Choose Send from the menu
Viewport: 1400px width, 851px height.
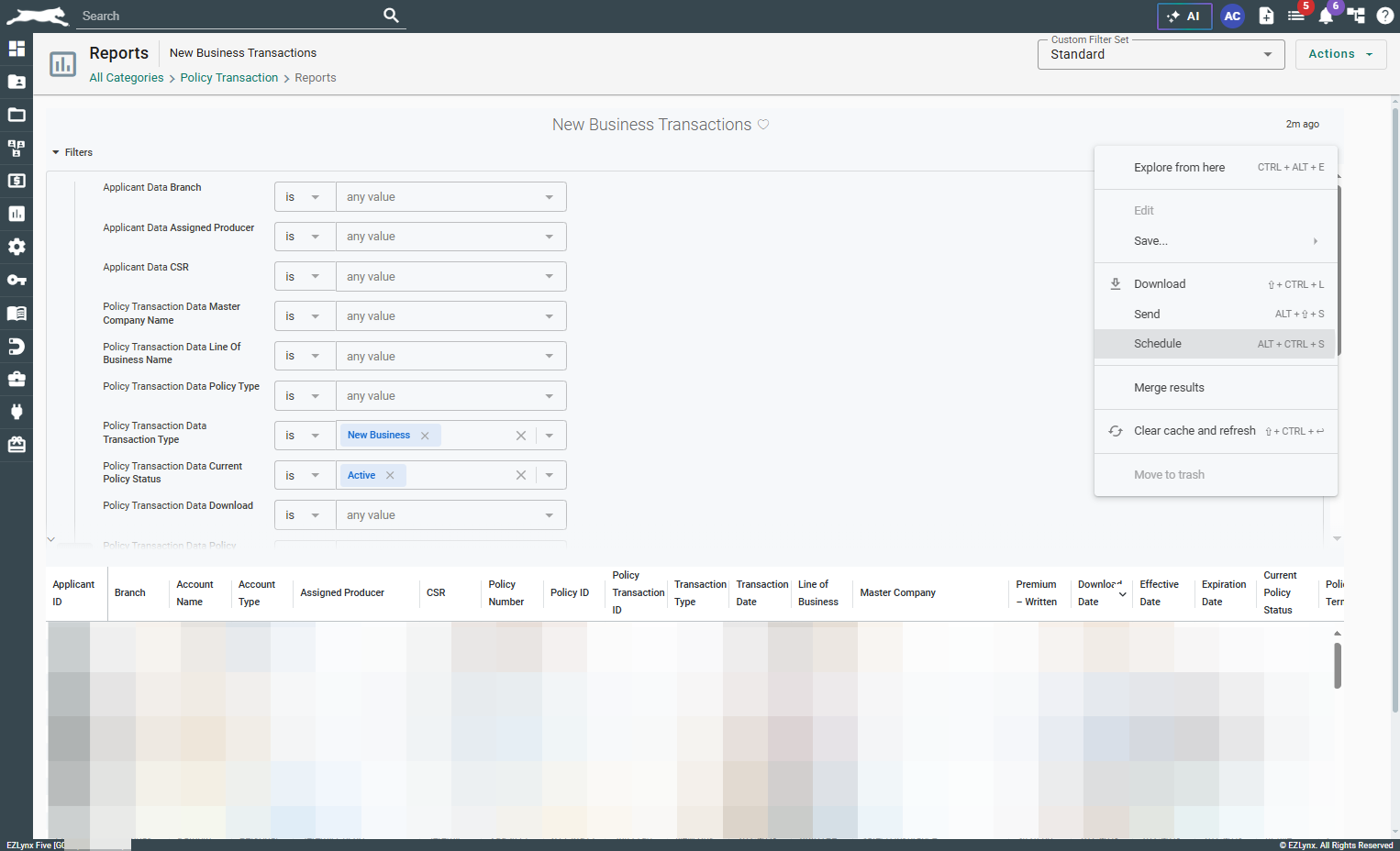[x=1216, y=315]
